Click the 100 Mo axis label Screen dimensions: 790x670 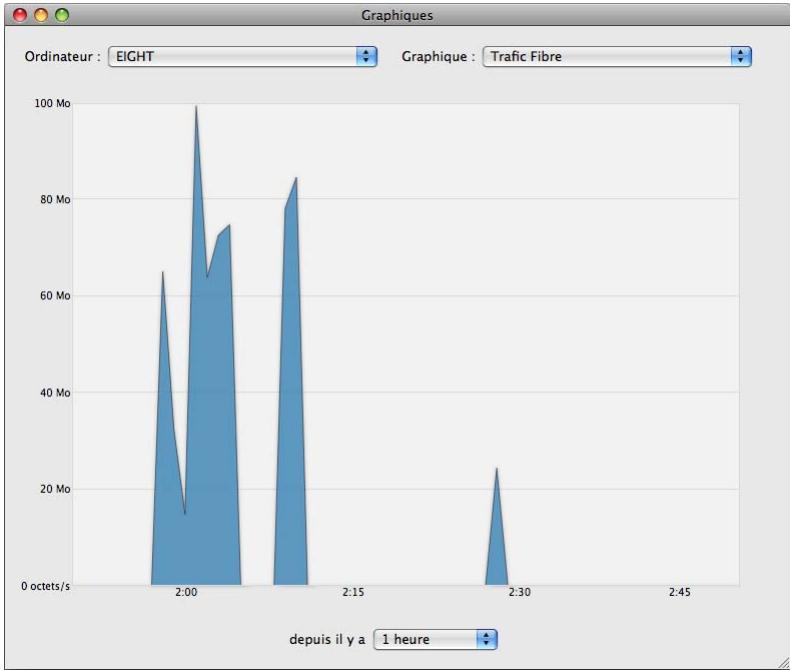click(52, 103)
